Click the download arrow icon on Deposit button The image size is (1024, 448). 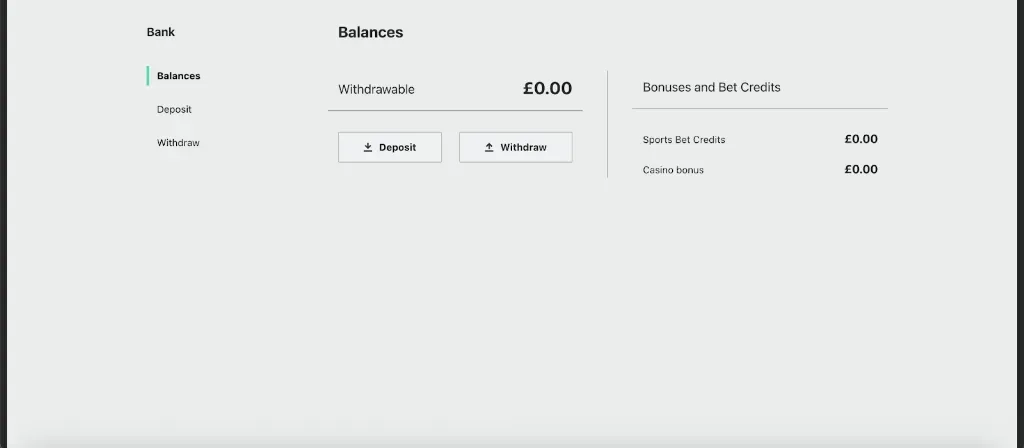368,147
